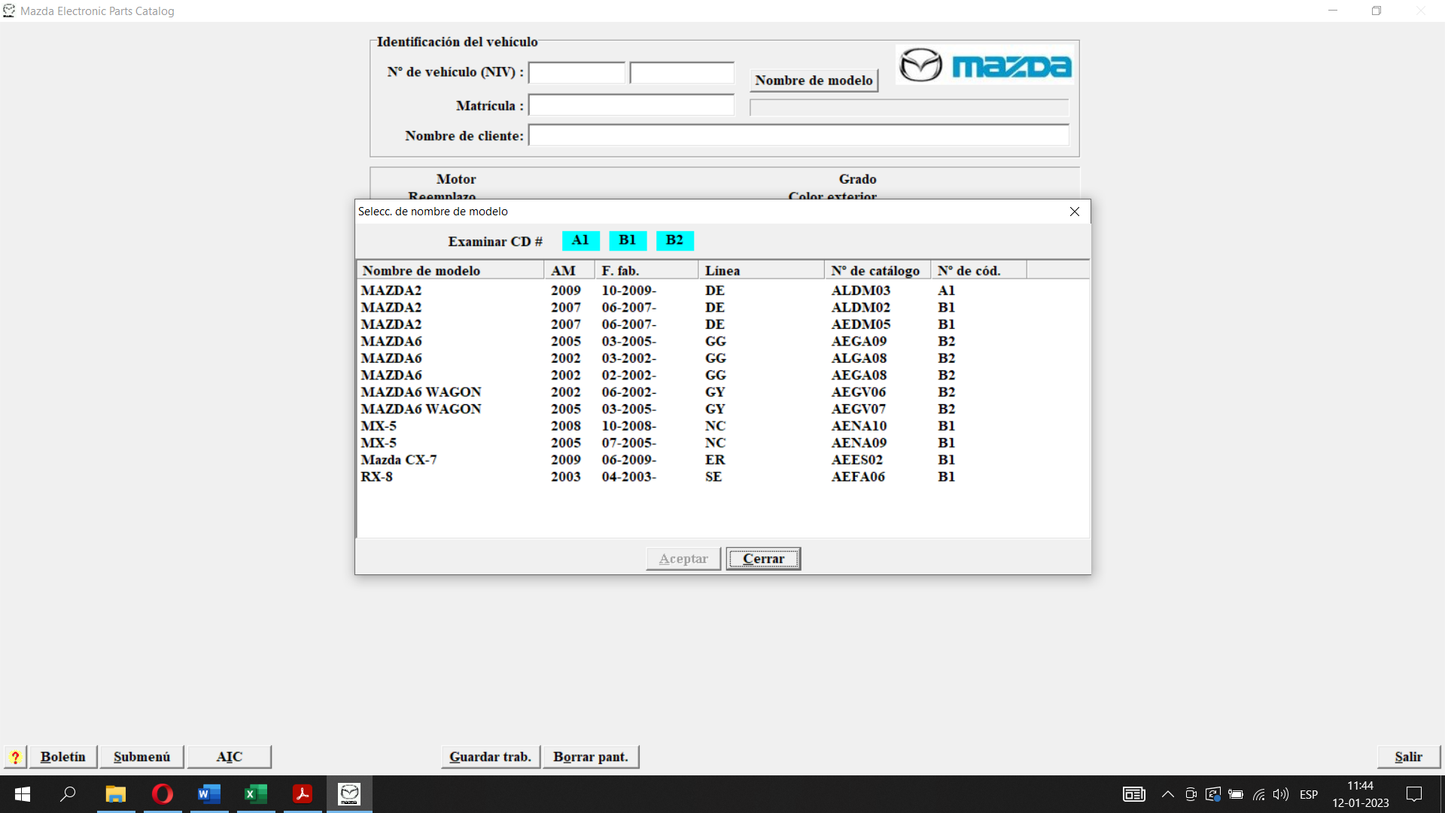Select MAZDA2 row with catalog AEDM05

(x=723, y=325)
